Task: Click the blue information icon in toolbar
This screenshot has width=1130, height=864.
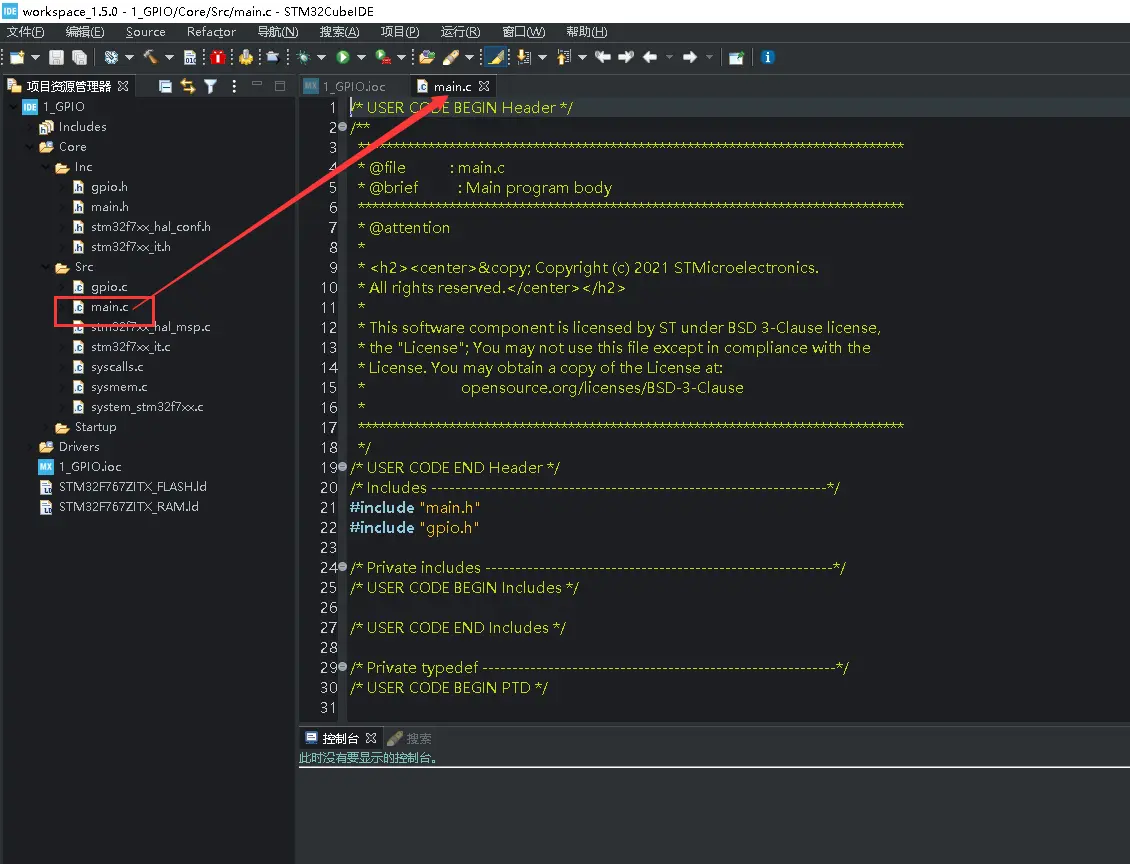Action: click(767, 57)
